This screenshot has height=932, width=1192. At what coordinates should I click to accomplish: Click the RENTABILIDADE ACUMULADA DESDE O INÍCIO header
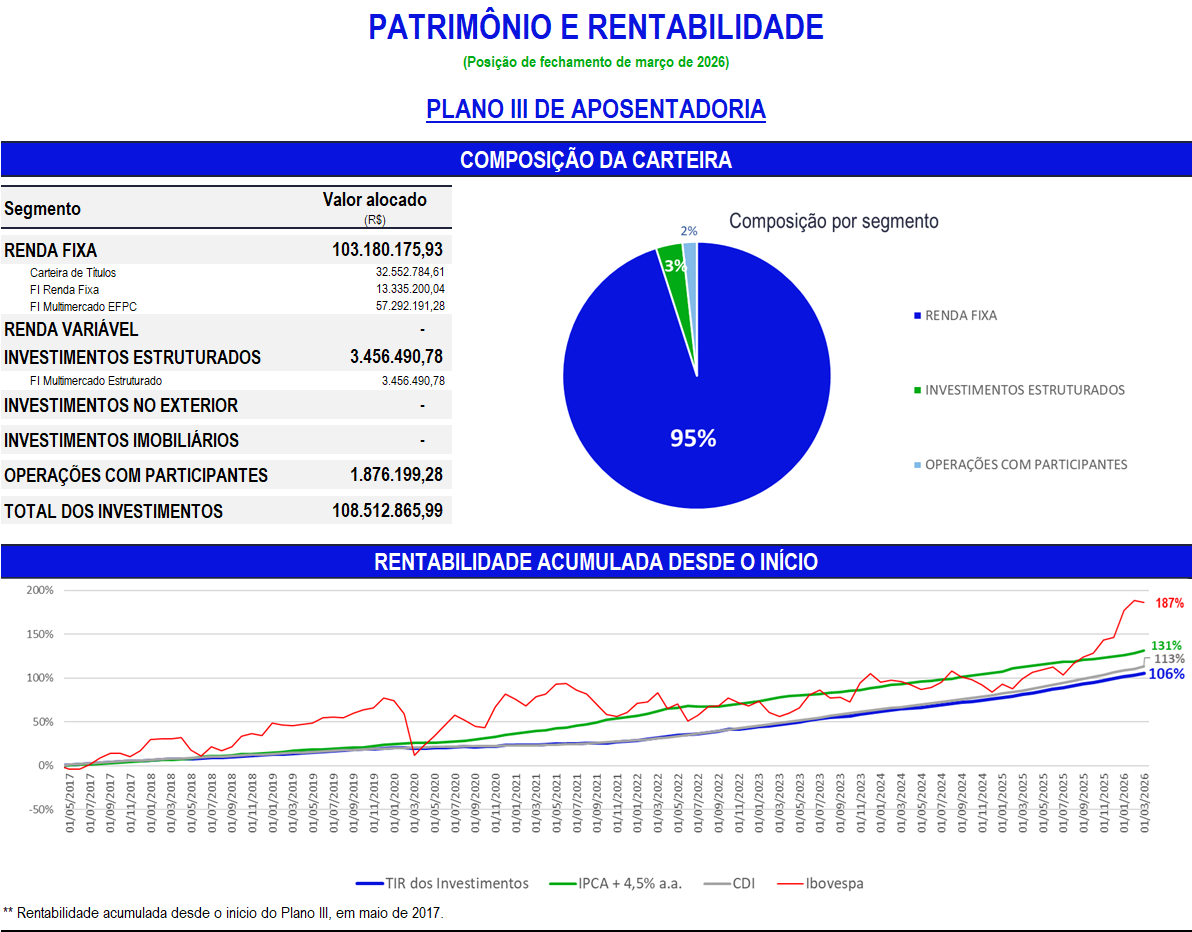point(595,562)
